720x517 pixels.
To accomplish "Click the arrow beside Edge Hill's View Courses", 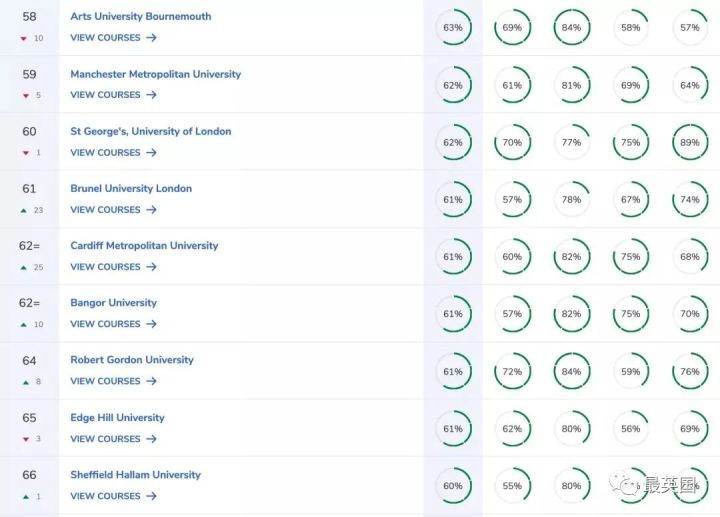I will click(151, 439).
